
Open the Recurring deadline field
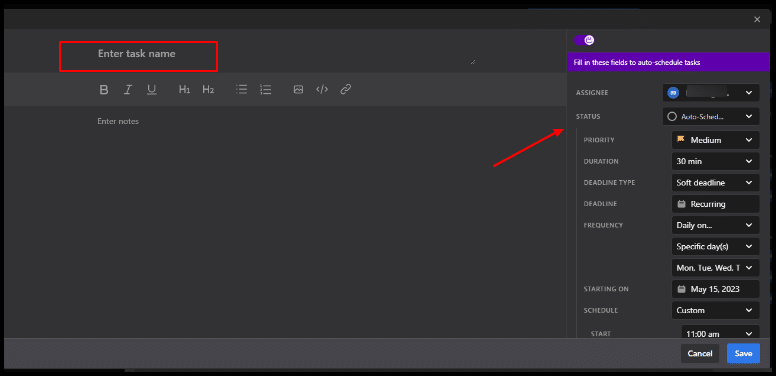click(x=715, y=204)
